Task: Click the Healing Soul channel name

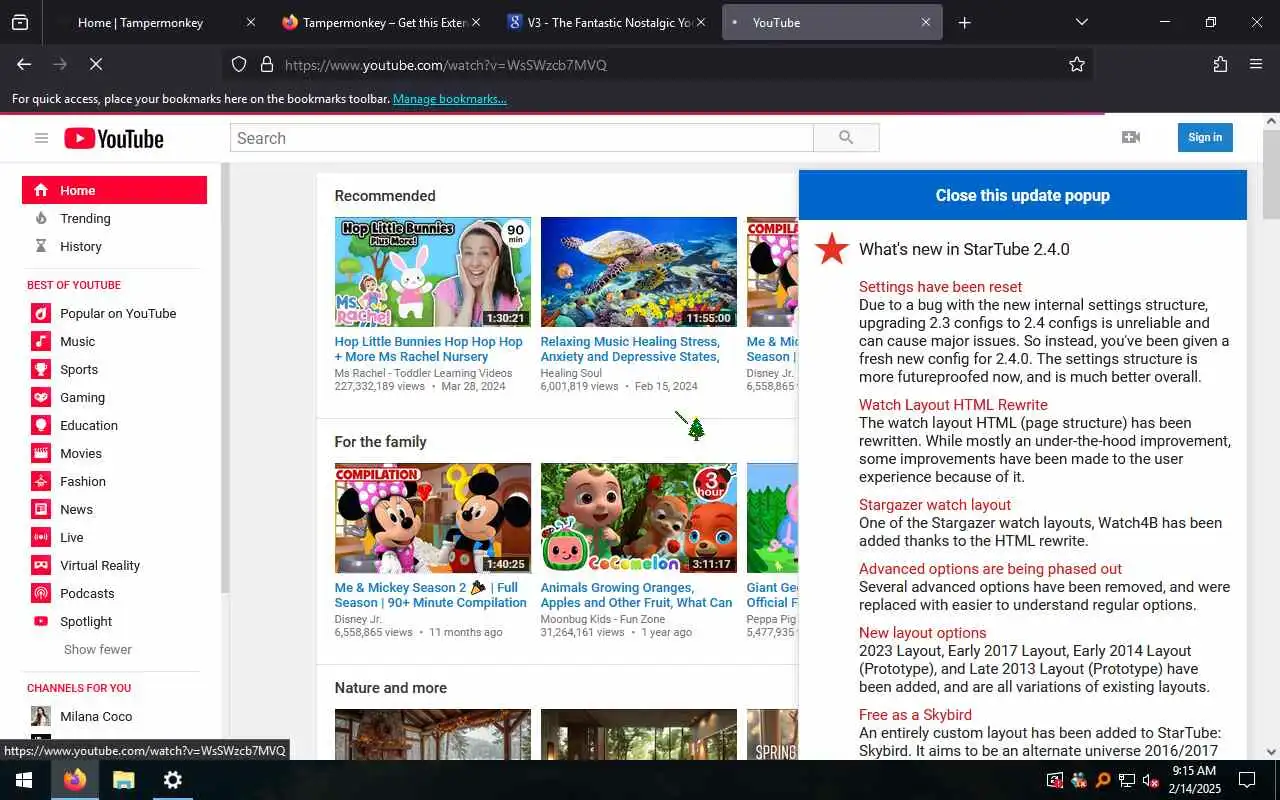Action: [x=571, y=373]
